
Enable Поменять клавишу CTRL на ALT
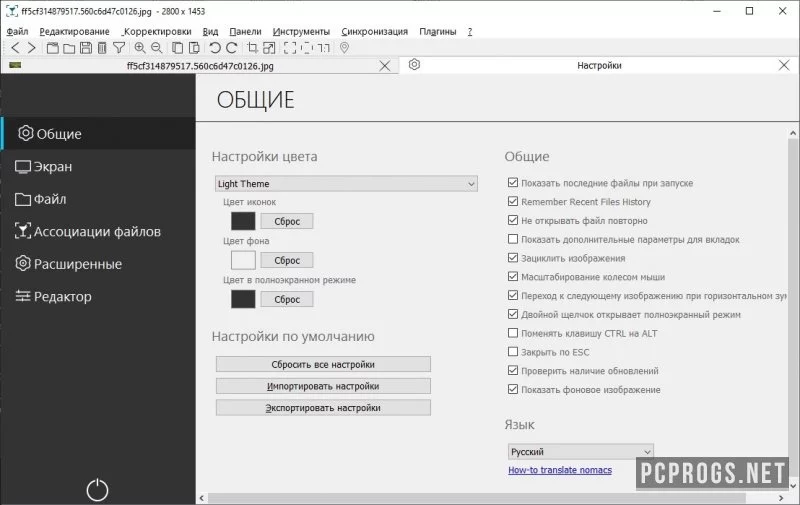[x=513, y=333]
